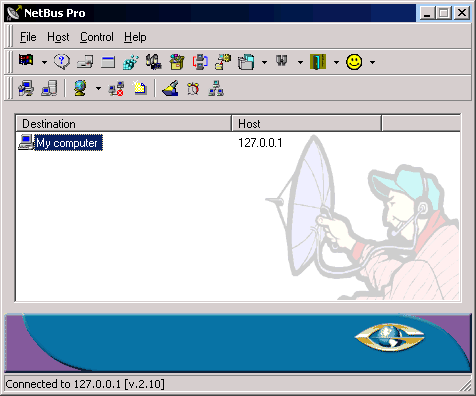Viewport: 476px width, 396px height.
Task: Click the computers with red cross icon
Action: pyautogui.click(x=116, y=88)
